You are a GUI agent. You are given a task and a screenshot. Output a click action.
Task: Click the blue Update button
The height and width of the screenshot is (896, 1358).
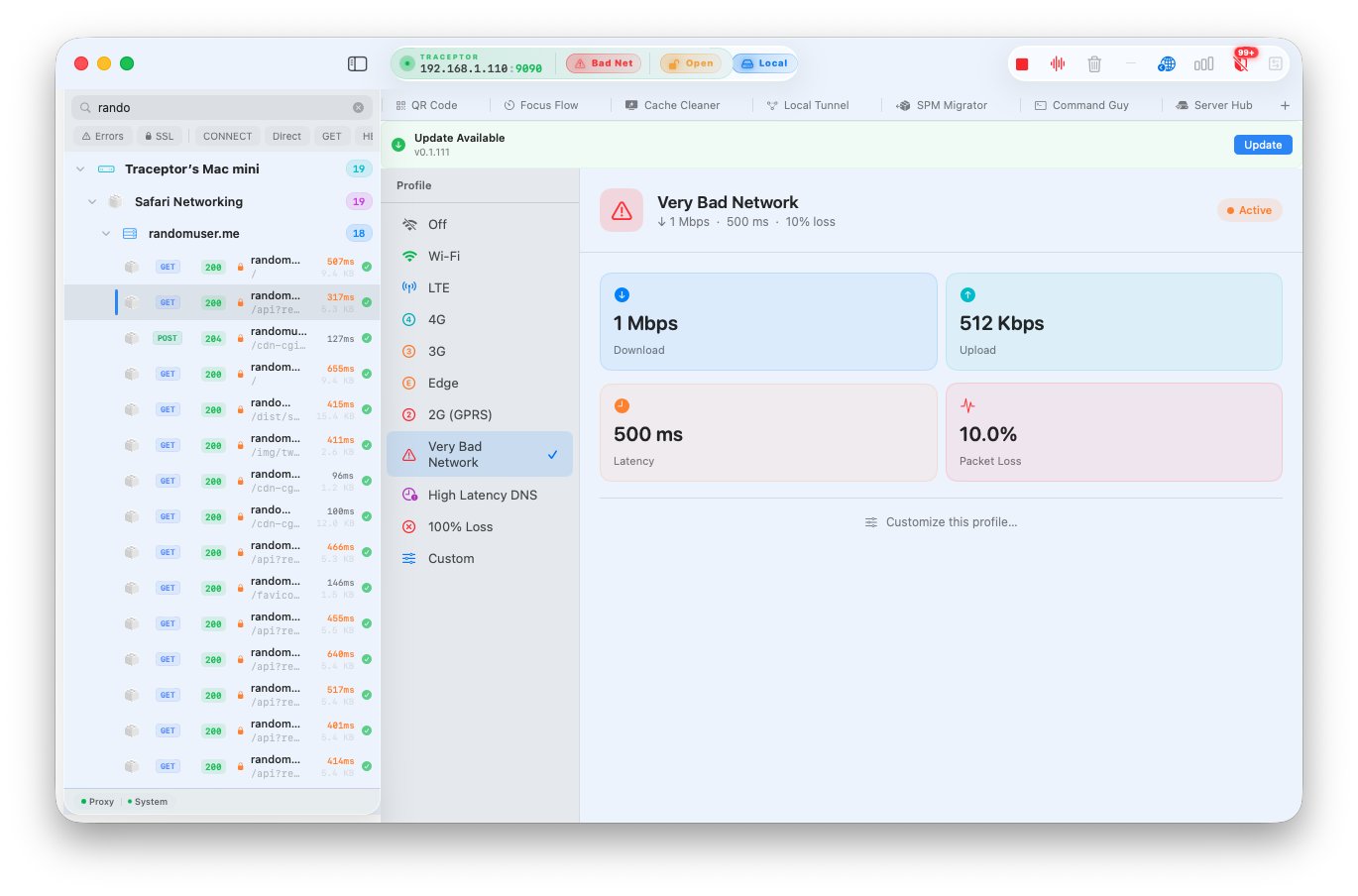(x=1263, y=145)
